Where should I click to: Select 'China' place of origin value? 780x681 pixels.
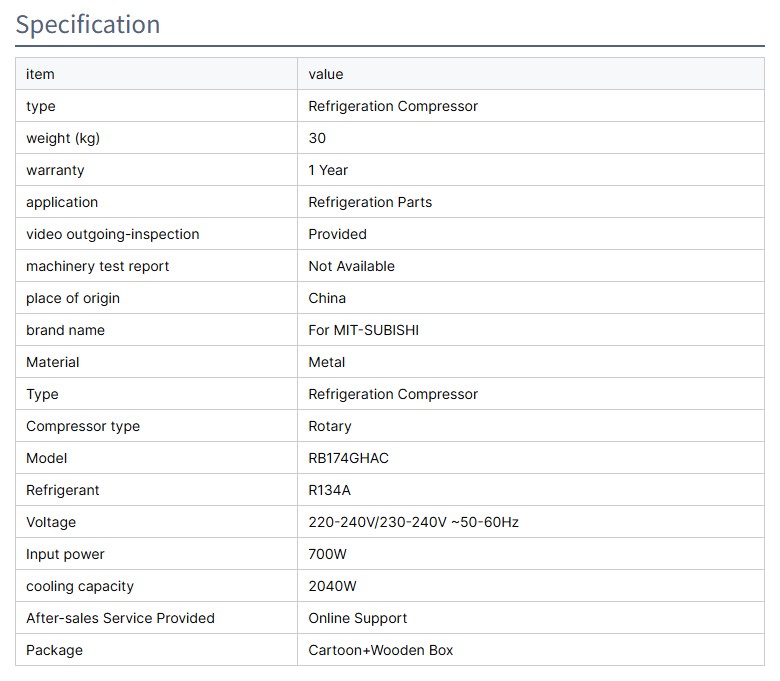(x=327, y=298)
